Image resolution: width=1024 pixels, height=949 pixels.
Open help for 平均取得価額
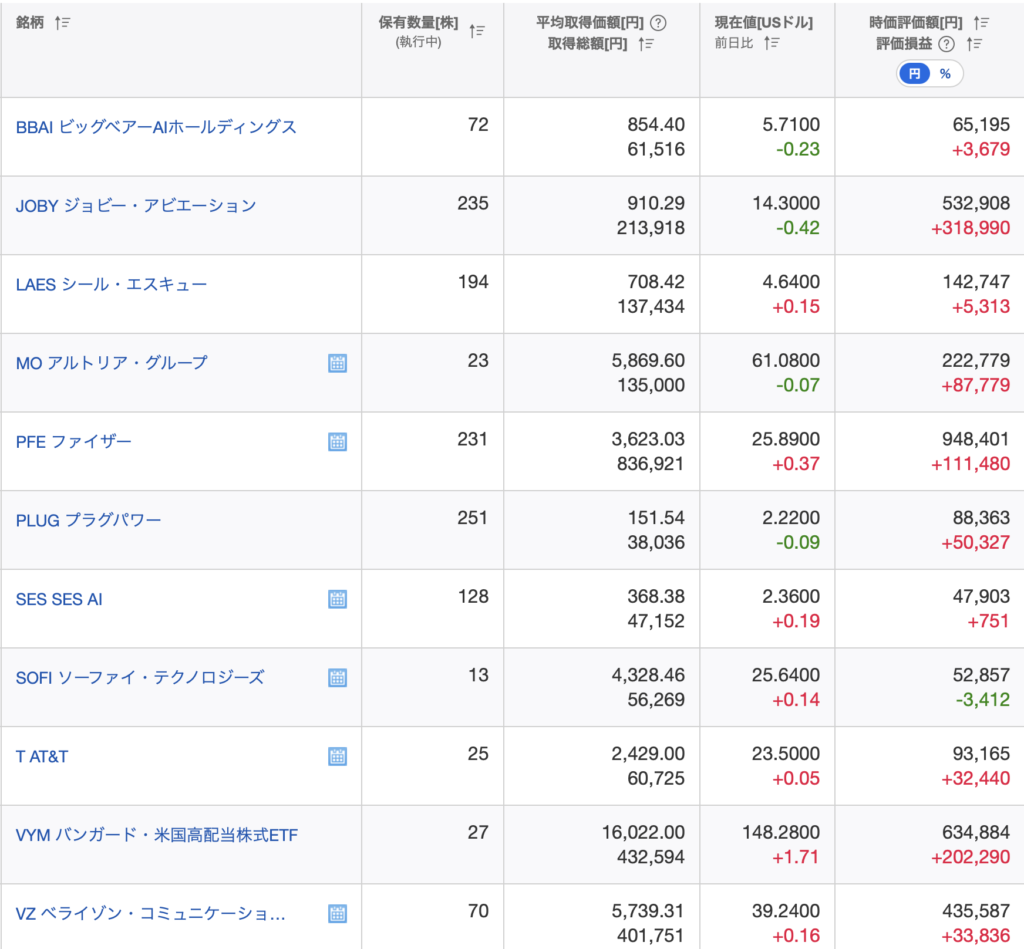tap(658, 22)
